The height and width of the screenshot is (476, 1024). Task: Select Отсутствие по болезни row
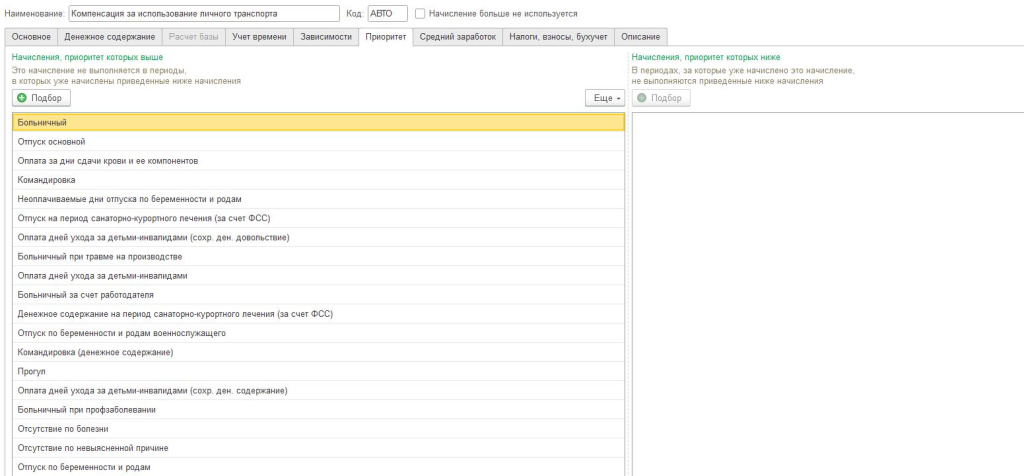click(318, 428)
